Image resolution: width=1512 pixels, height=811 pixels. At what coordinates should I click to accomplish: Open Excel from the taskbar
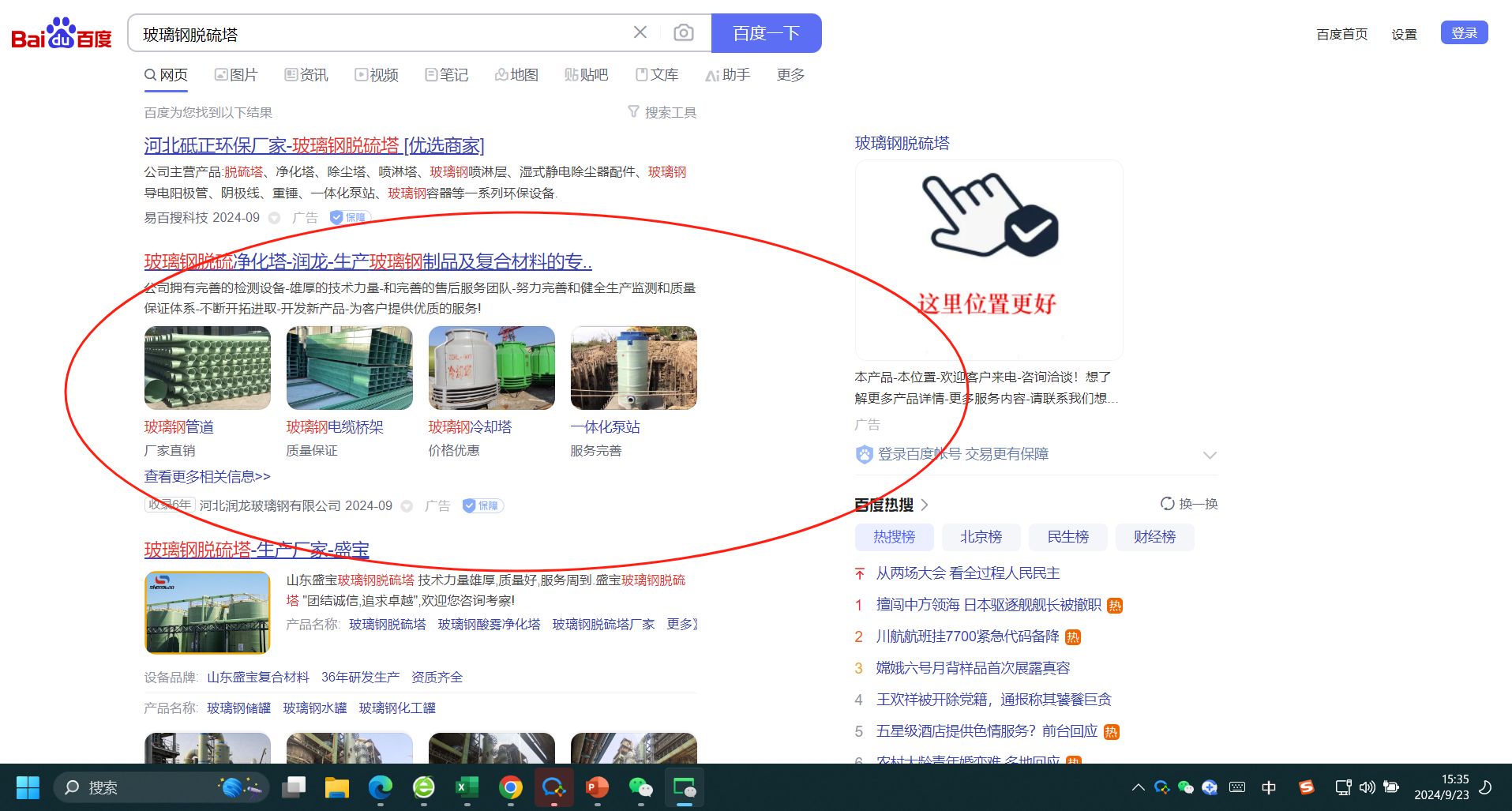pos(467,787)
